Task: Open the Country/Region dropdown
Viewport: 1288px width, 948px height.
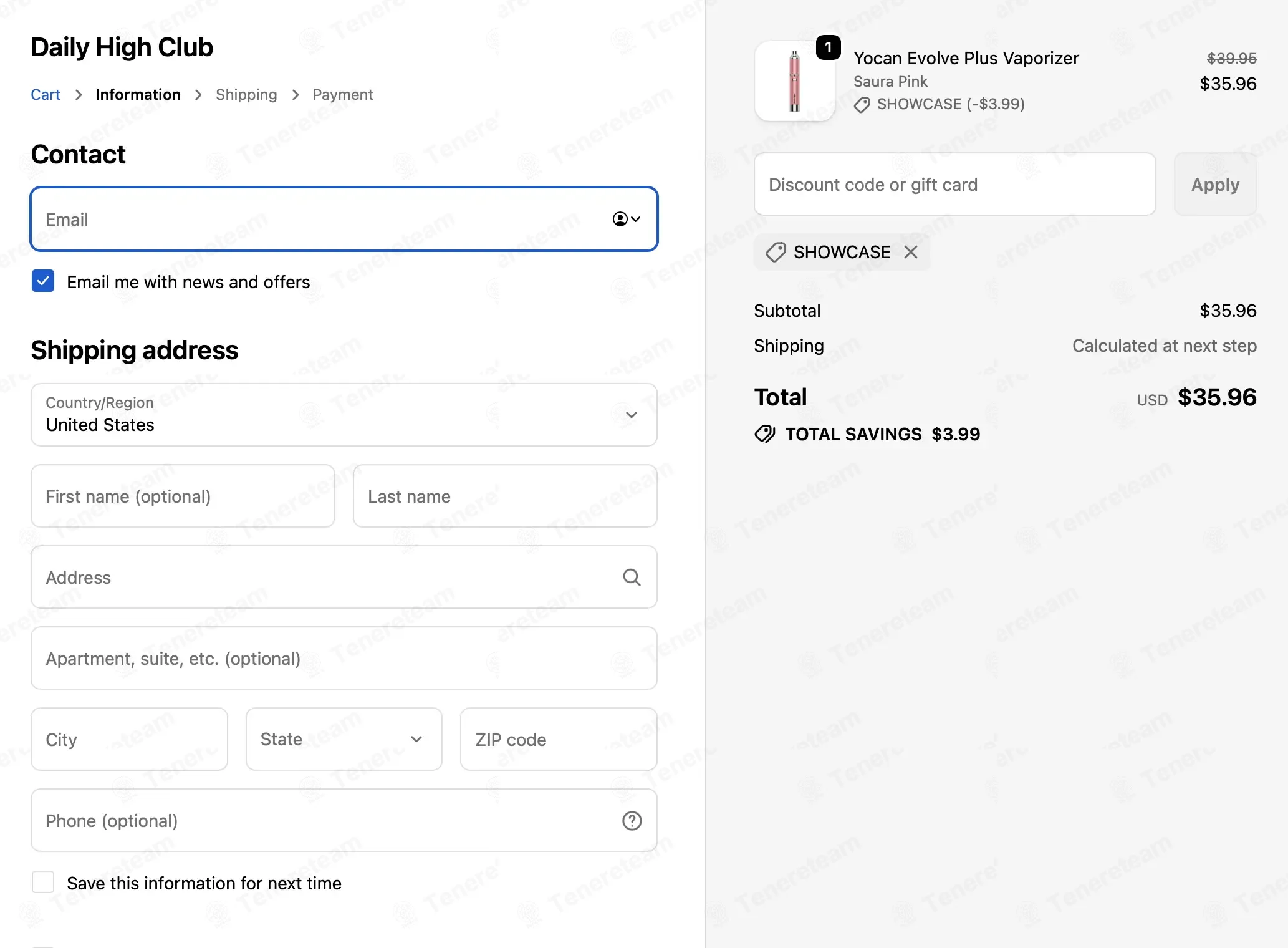Action: pyautogui.click(x=344, y=415)
